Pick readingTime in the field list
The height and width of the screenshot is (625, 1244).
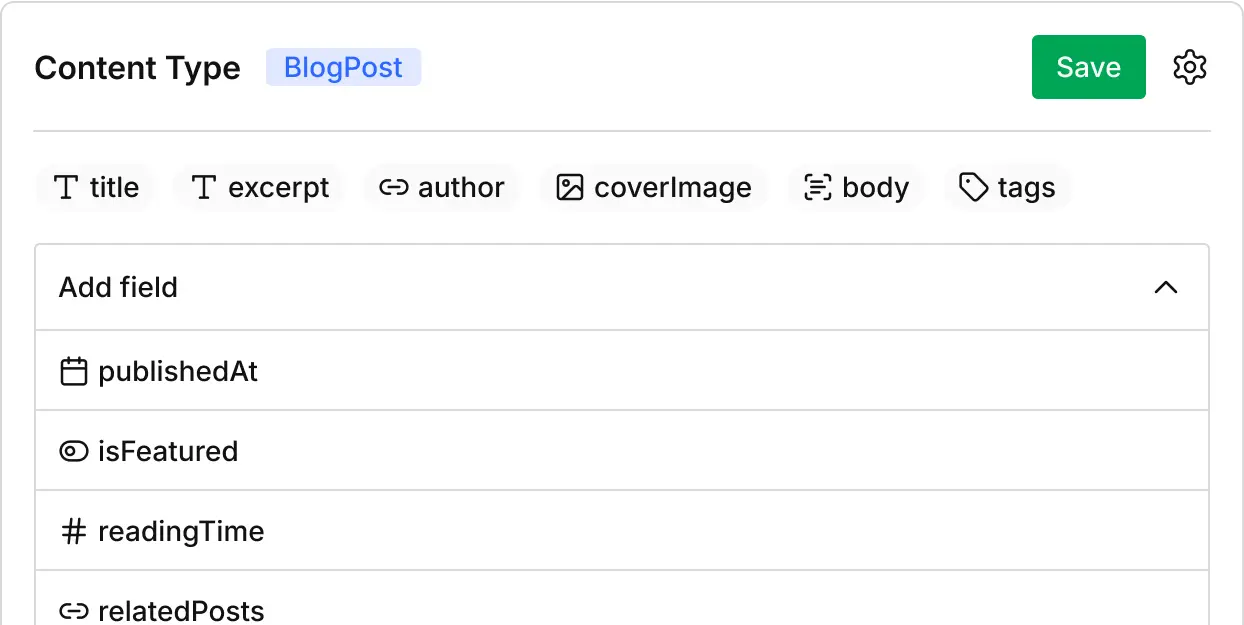(181, 532)
